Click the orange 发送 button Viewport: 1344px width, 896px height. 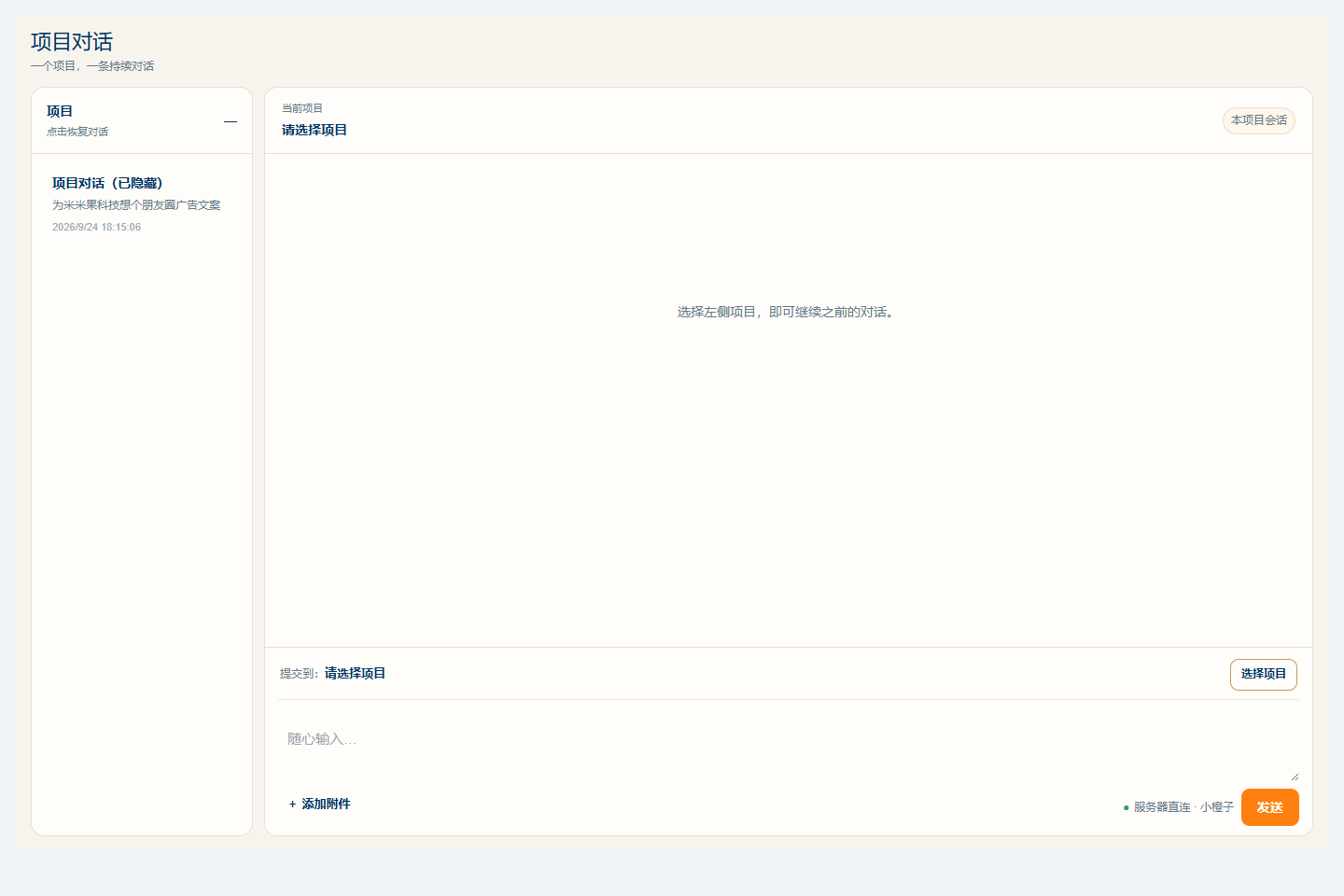[1269, 807]
